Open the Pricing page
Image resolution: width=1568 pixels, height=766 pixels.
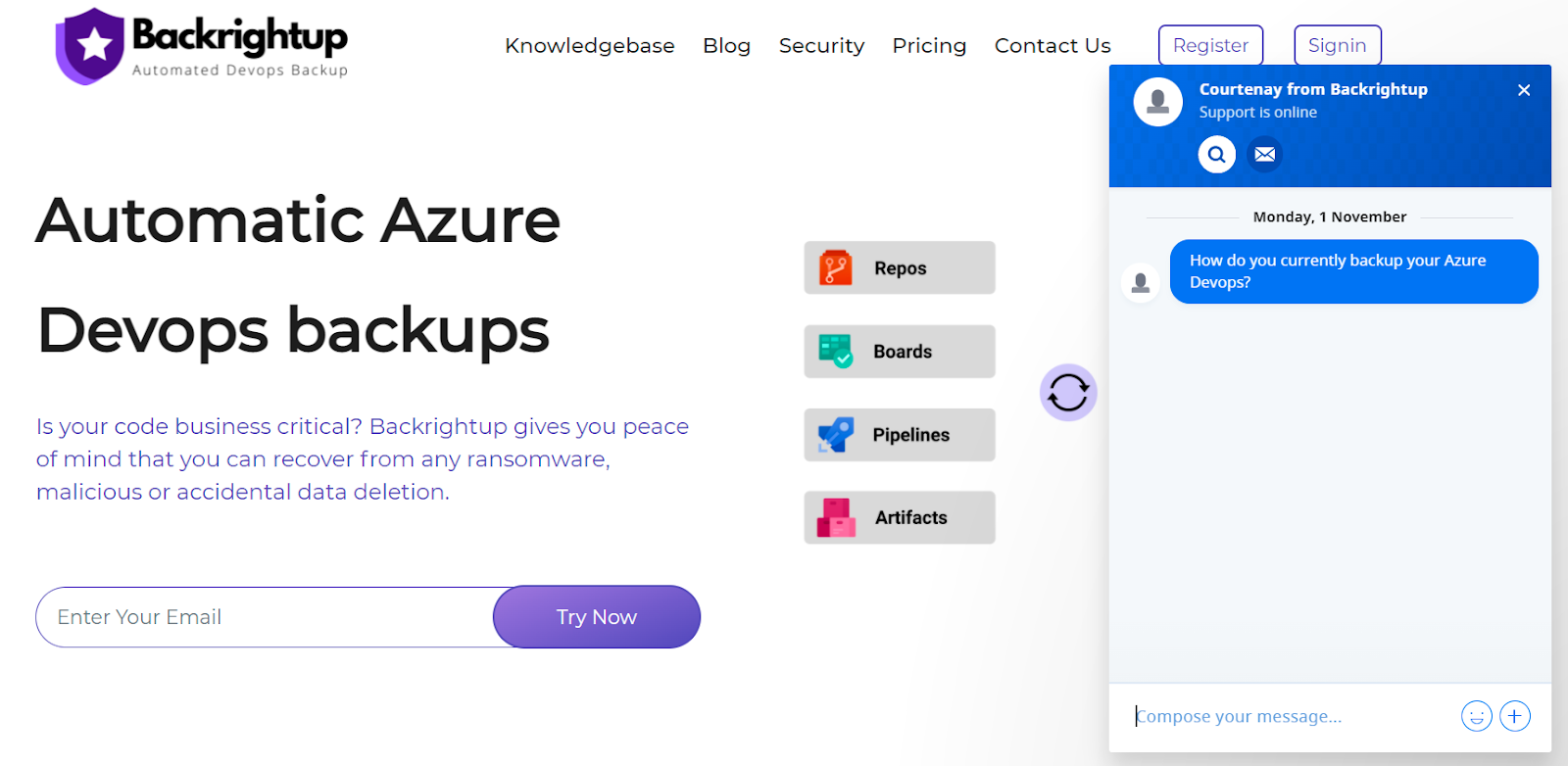[929, 46]
